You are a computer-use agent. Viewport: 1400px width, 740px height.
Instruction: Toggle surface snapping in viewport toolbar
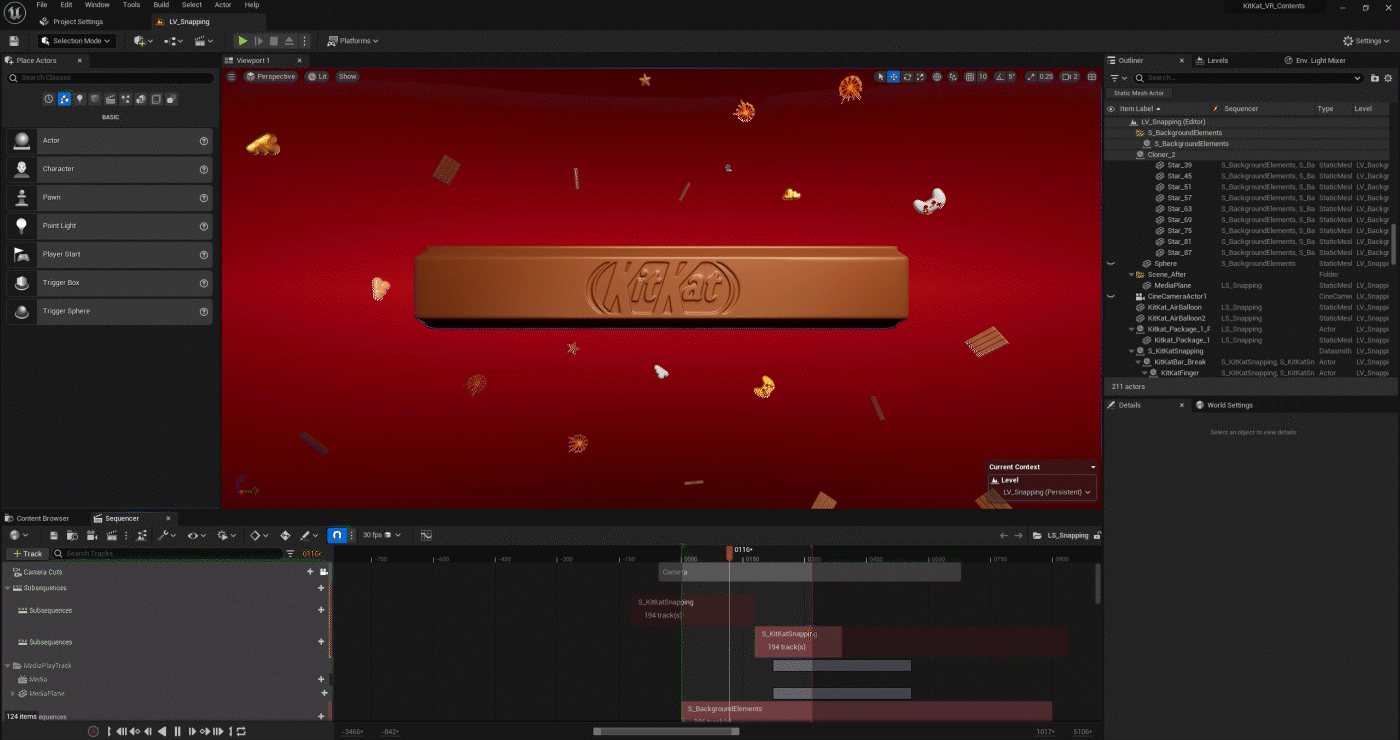(951, 77)
